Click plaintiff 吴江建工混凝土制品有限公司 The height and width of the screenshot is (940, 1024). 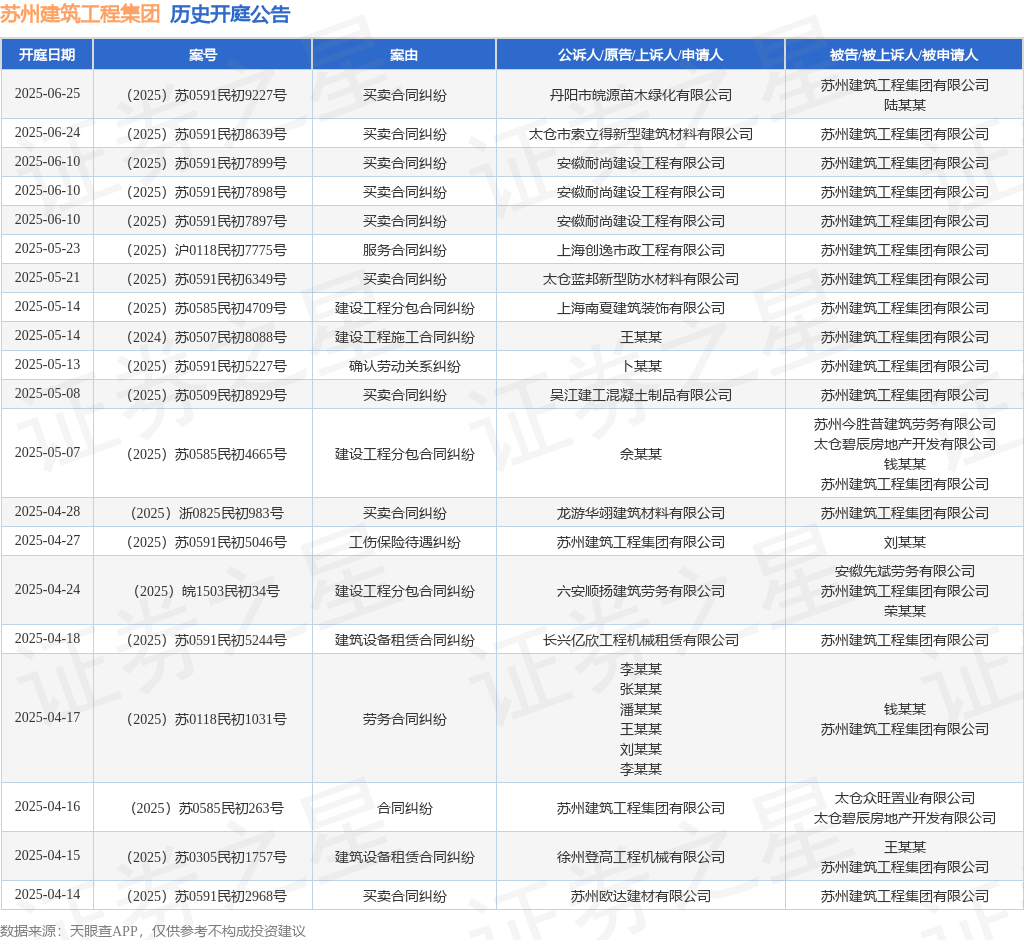pyautogui.click(x=641, y=395)
